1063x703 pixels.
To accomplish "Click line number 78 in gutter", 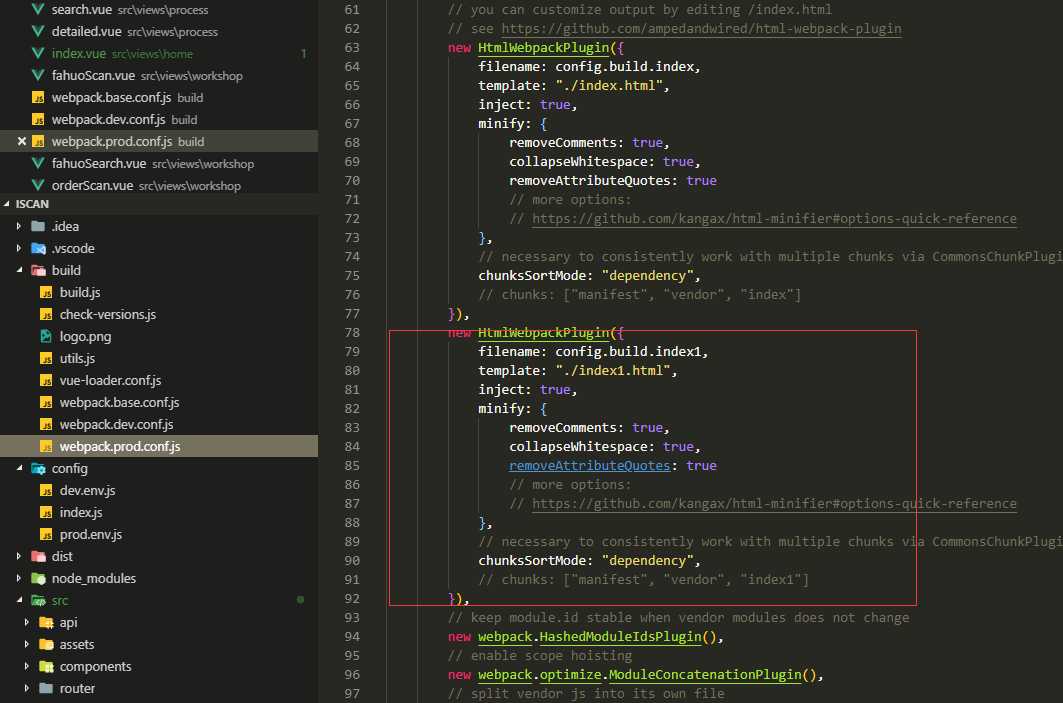I will click(352, 333).
